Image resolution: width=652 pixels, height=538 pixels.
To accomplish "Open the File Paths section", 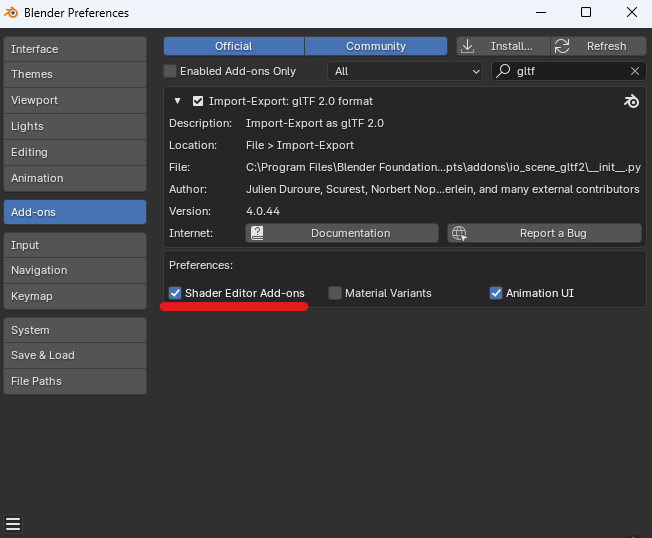I will (x=75, y=381).
